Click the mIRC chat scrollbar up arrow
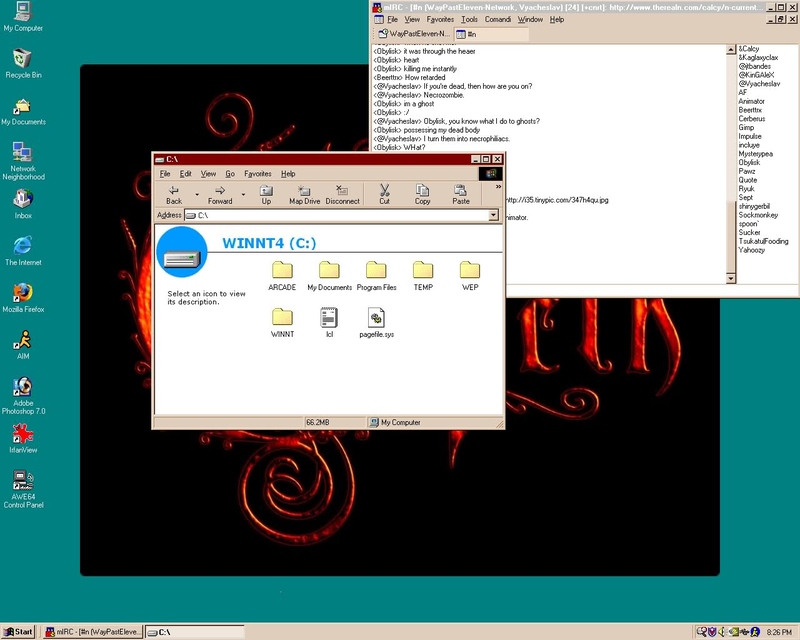 point(731,50)
